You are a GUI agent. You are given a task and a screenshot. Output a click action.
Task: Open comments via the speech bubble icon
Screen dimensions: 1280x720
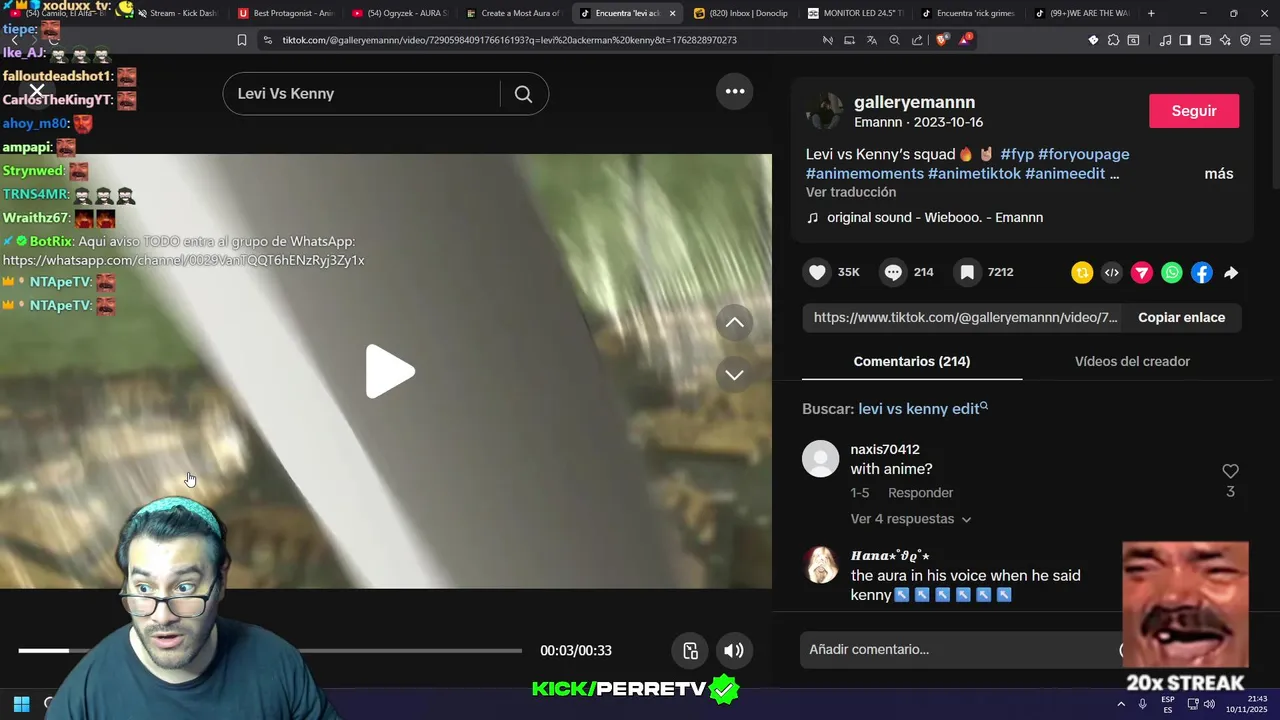click(x=894, y=272)
